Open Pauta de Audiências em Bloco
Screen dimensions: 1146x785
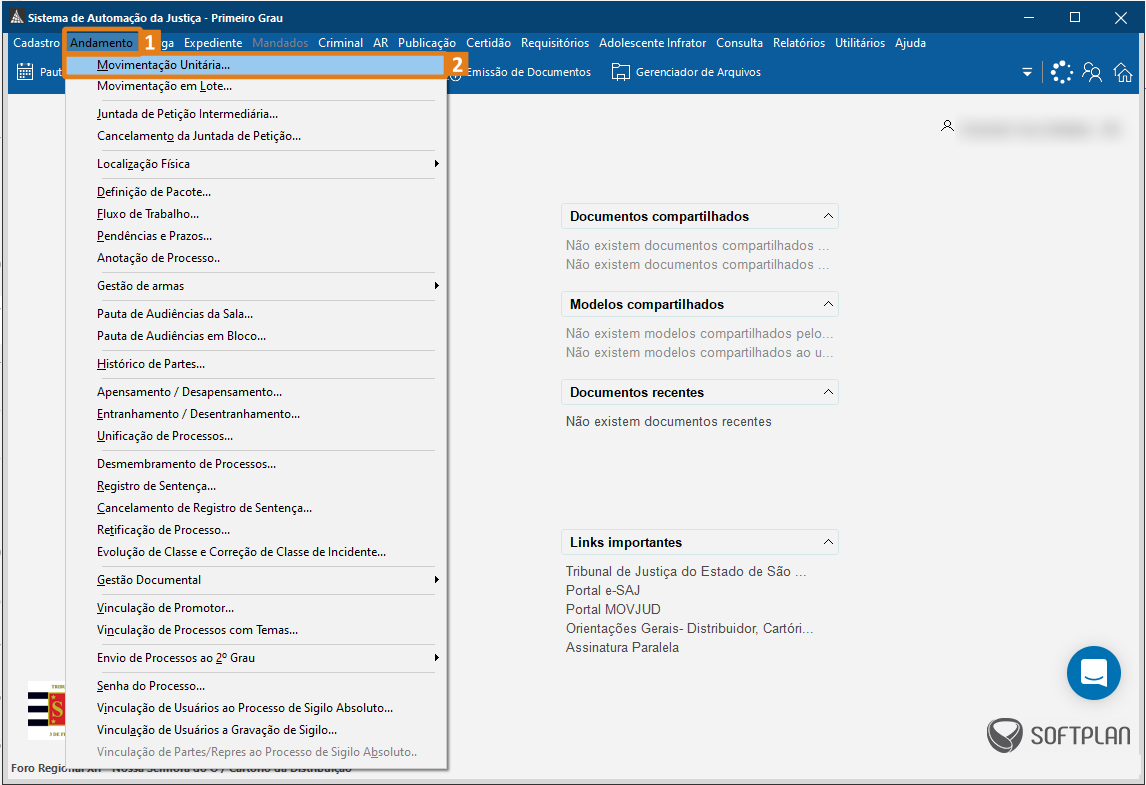pyautogui.click(x=257, y=336)
